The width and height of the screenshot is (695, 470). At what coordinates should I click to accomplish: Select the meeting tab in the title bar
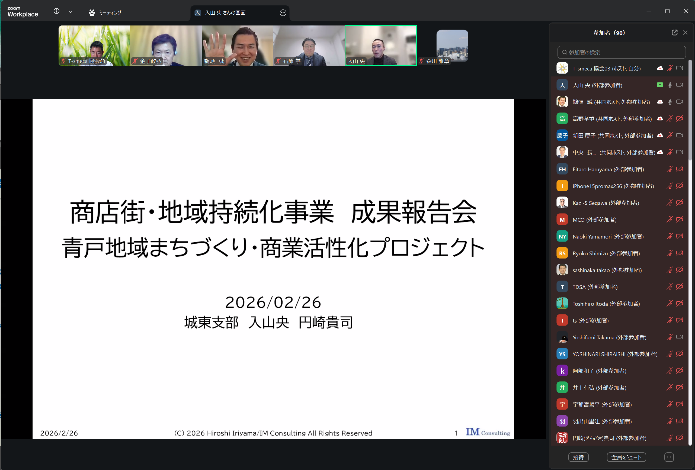[x=235, y=13]
